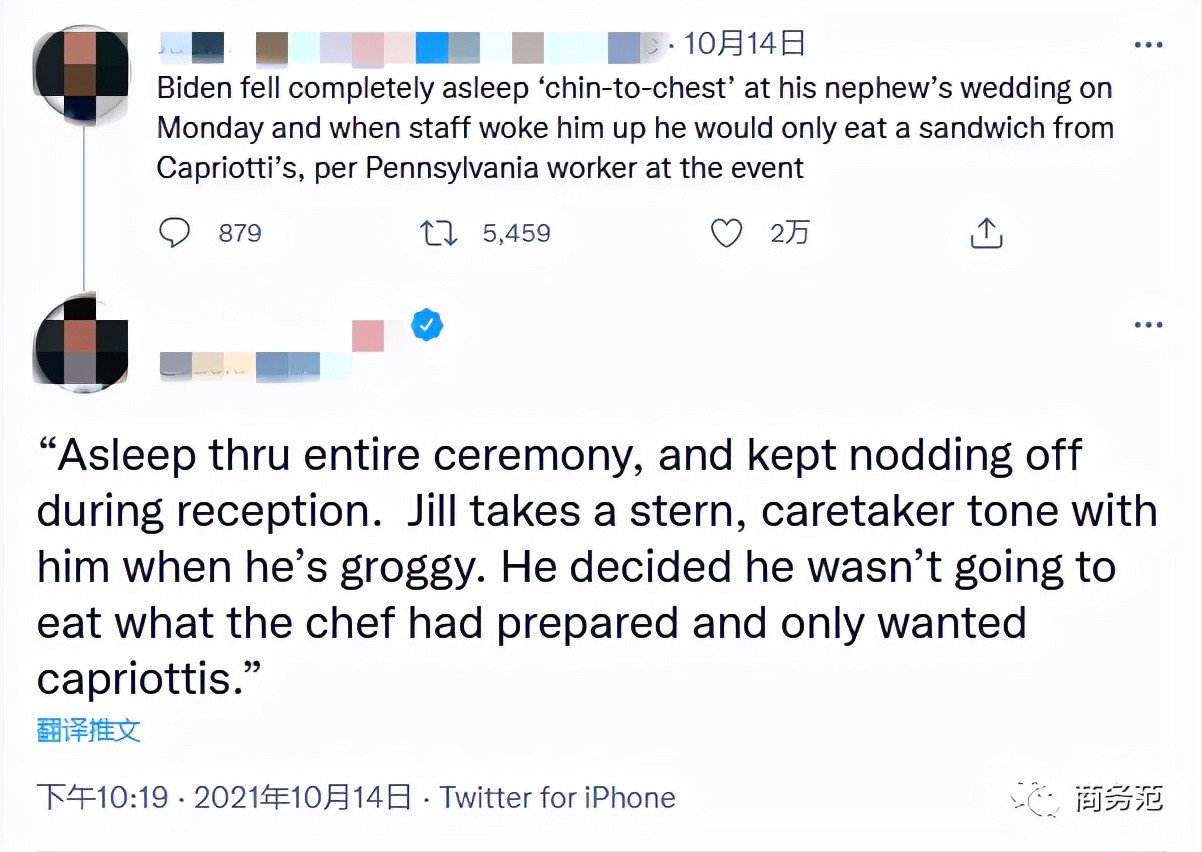The width and height of the screenshot is (1202, 852).
Task: Click the 5,459 retweets count
Action: (516, 233)
